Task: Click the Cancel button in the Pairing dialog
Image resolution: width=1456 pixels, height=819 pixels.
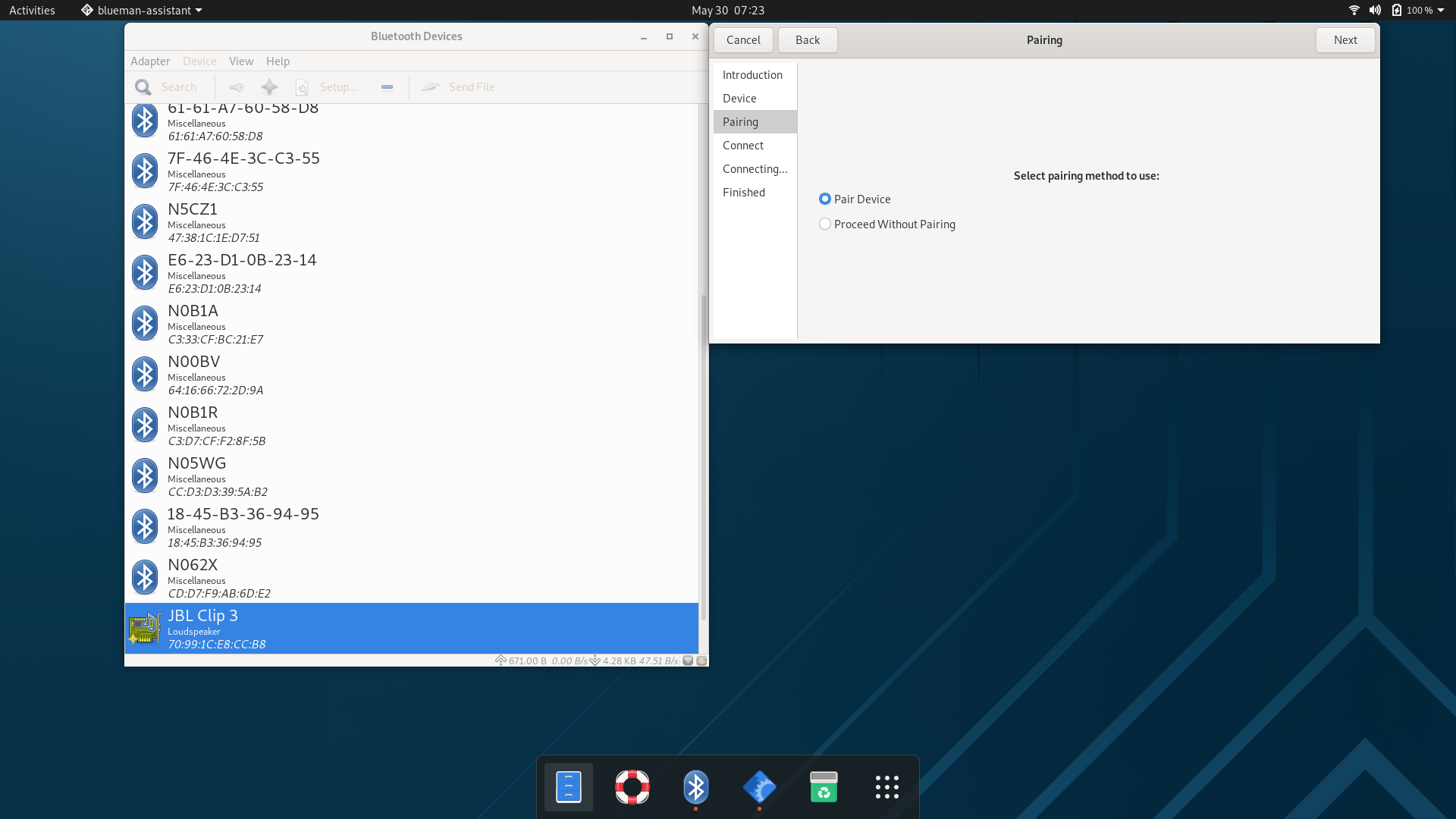Action: point(743,40)
